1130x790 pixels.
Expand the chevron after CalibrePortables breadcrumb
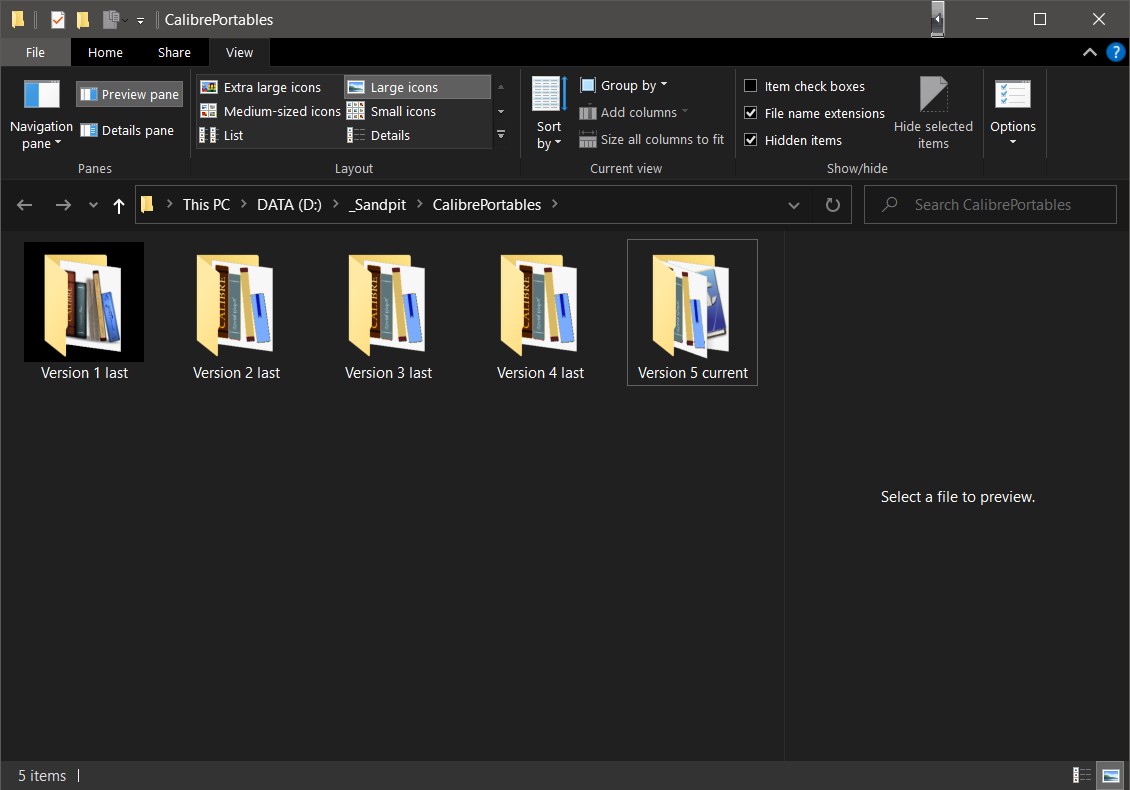555,204
